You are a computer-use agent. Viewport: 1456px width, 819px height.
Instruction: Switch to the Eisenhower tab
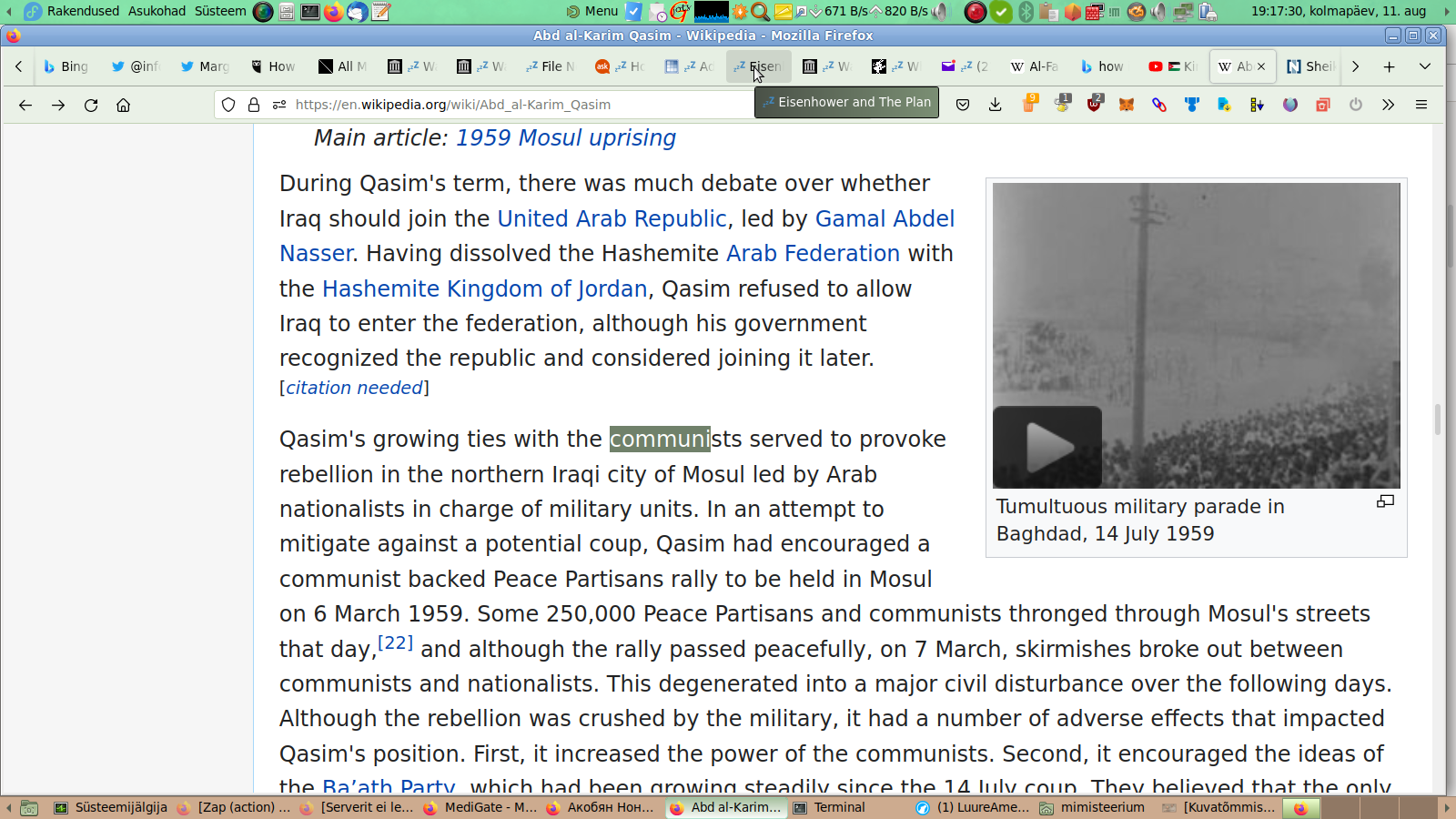tap(758, 66)
